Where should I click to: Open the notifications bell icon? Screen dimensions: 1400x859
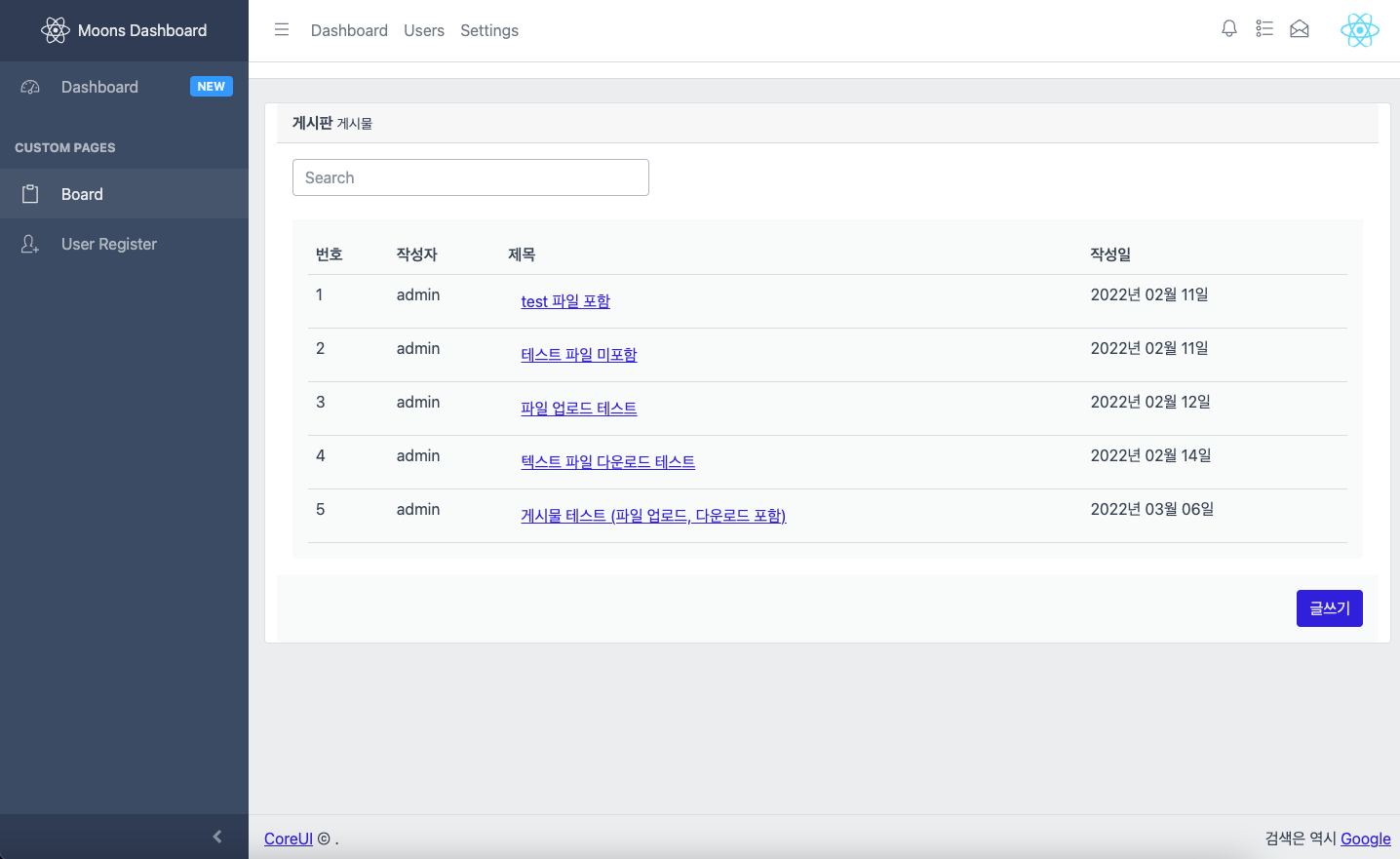(1229, 29)
